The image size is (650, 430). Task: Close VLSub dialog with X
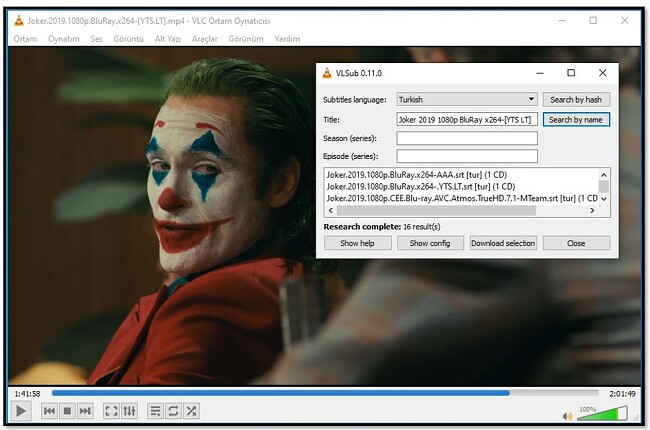[602, 73]
